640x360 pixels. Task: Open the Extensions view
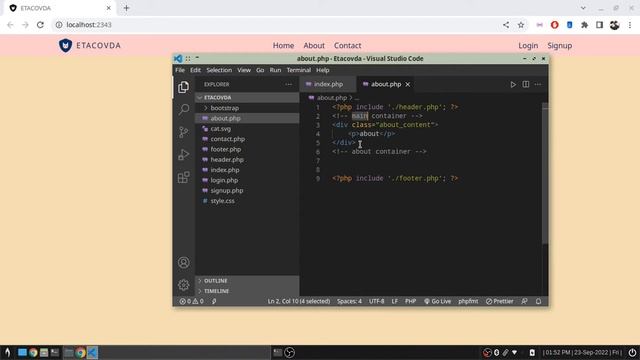184,177
